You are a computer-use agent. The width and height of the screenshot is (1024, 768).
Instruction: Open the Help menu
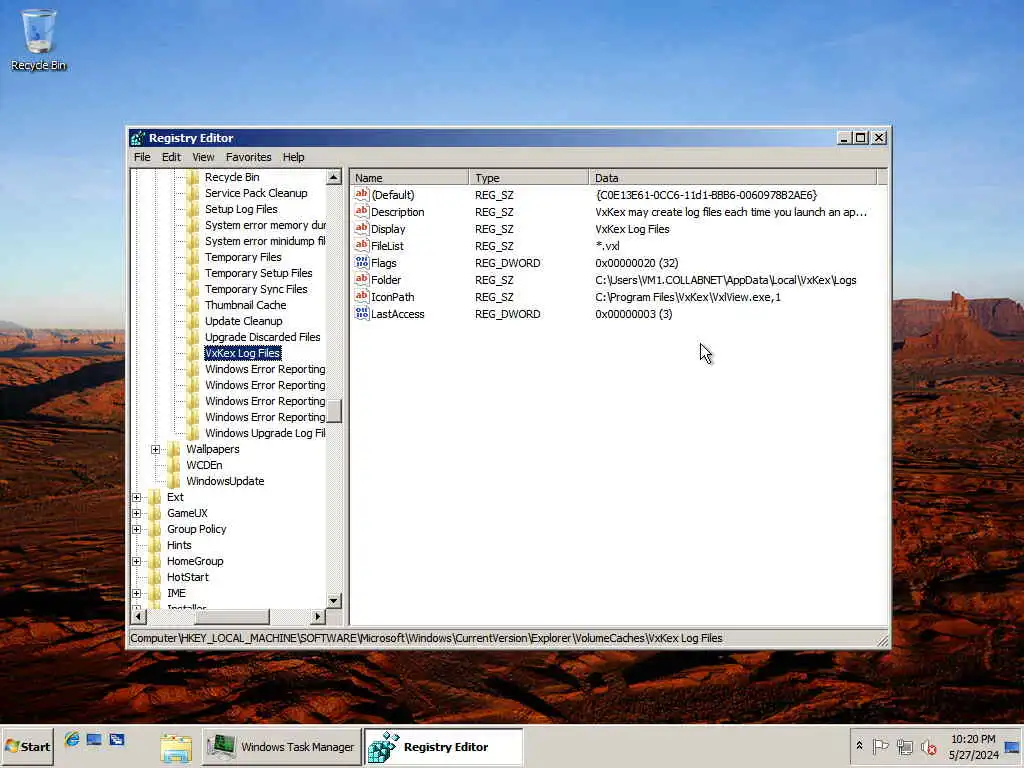pyautogui.click(x=293, y=157)
